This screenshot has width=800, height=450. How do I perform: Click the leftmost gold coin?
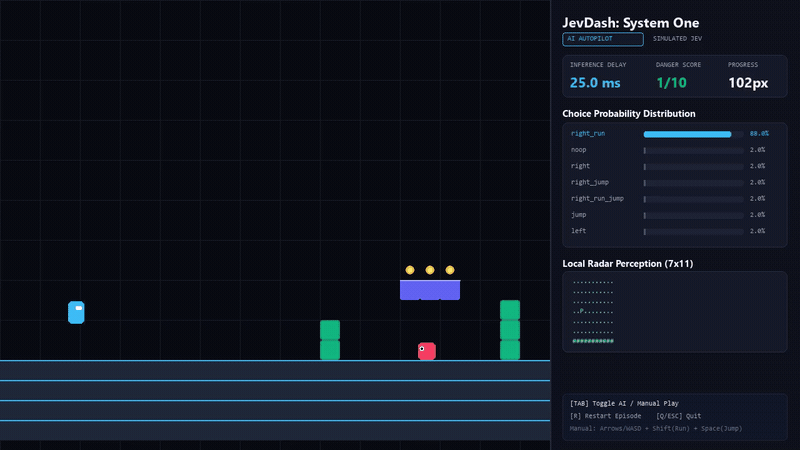(x=410, y=270)
